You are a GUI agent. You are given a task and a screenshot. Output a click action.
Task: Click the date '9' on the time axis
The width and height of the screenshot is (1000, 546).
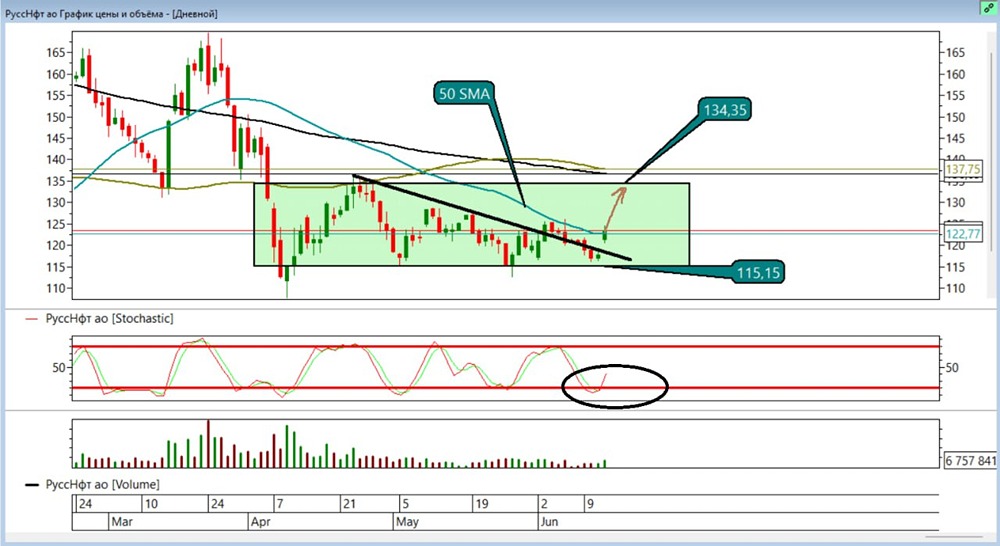coord(591,504)
